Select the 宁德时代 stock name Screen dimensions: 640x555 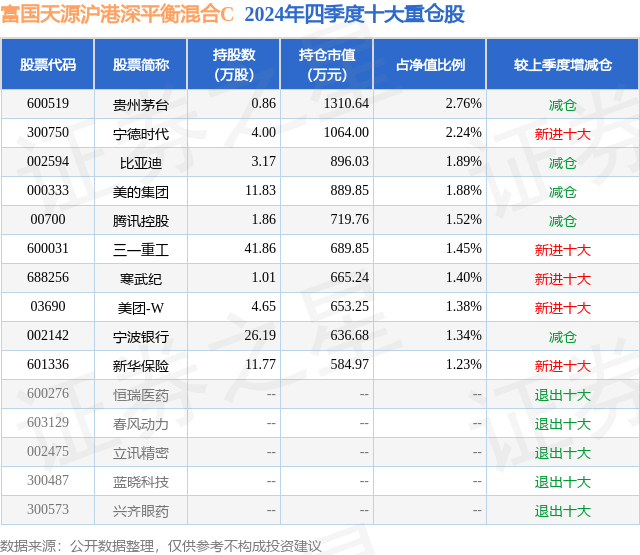[141, 134]
